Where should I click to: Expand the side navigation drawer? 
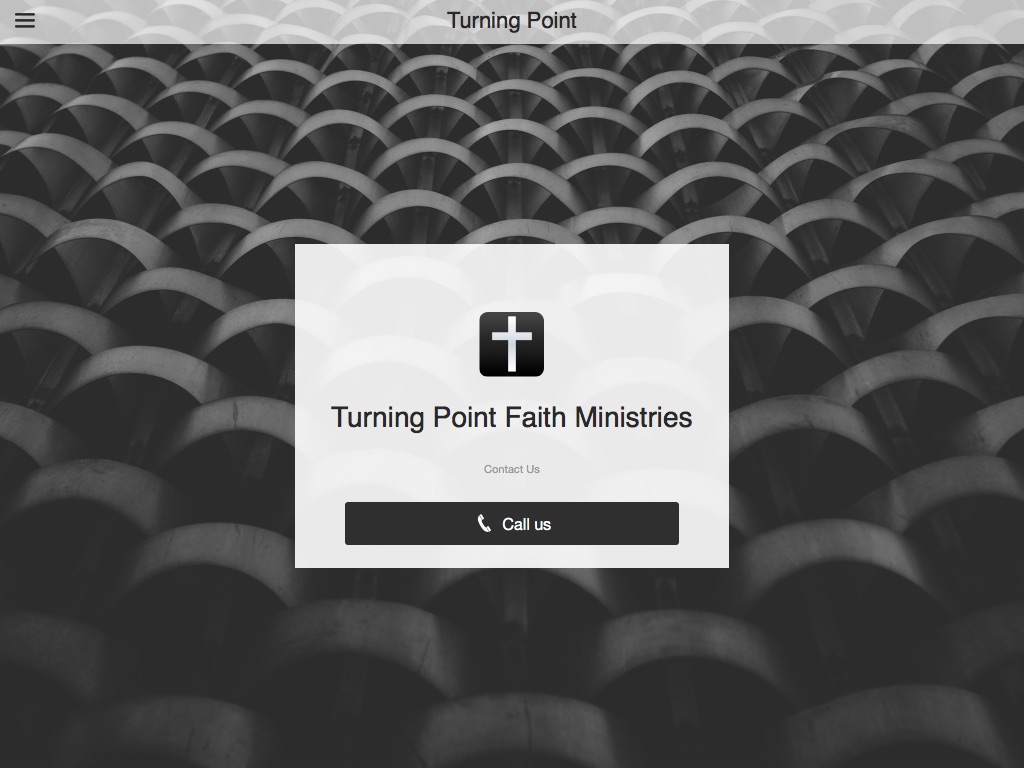(25, 20)
